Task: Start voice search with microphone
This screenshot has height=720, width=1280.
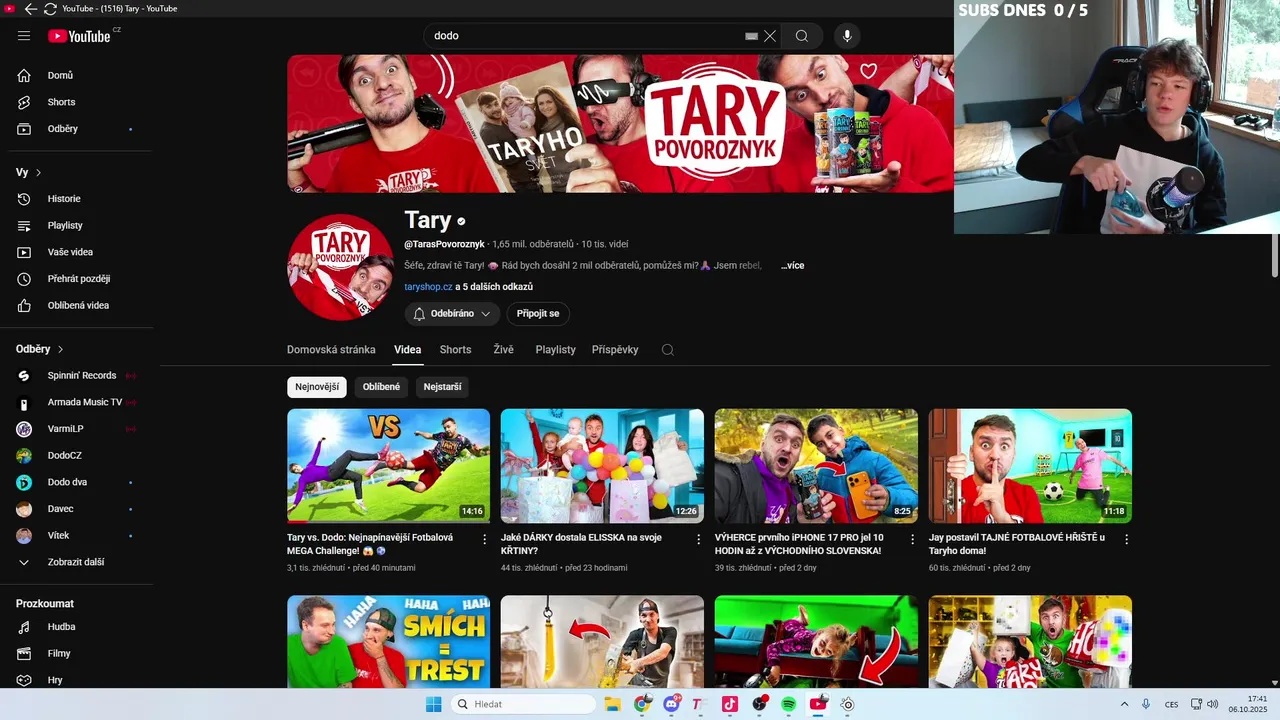Action: point(847,36)
